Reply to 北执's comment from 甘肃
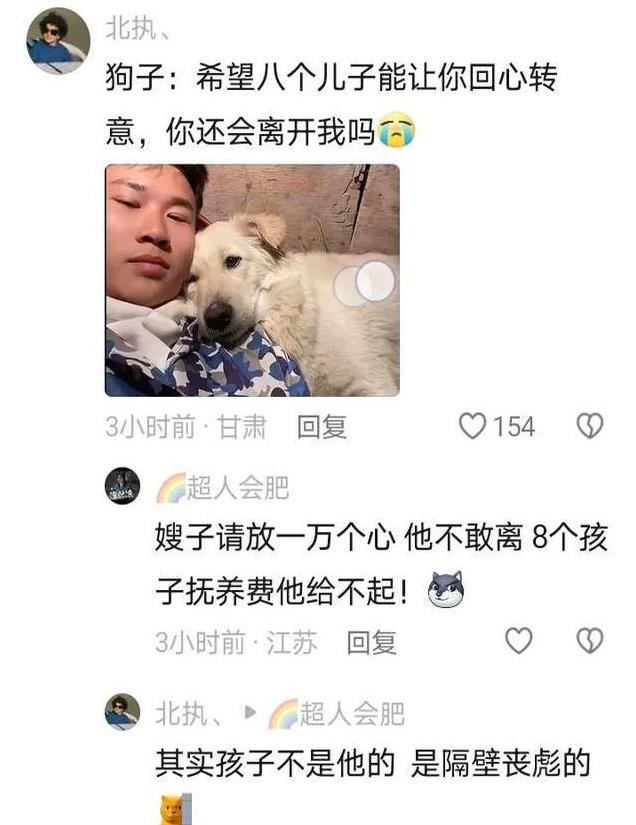Screen dimensions: 636x825 321,427
